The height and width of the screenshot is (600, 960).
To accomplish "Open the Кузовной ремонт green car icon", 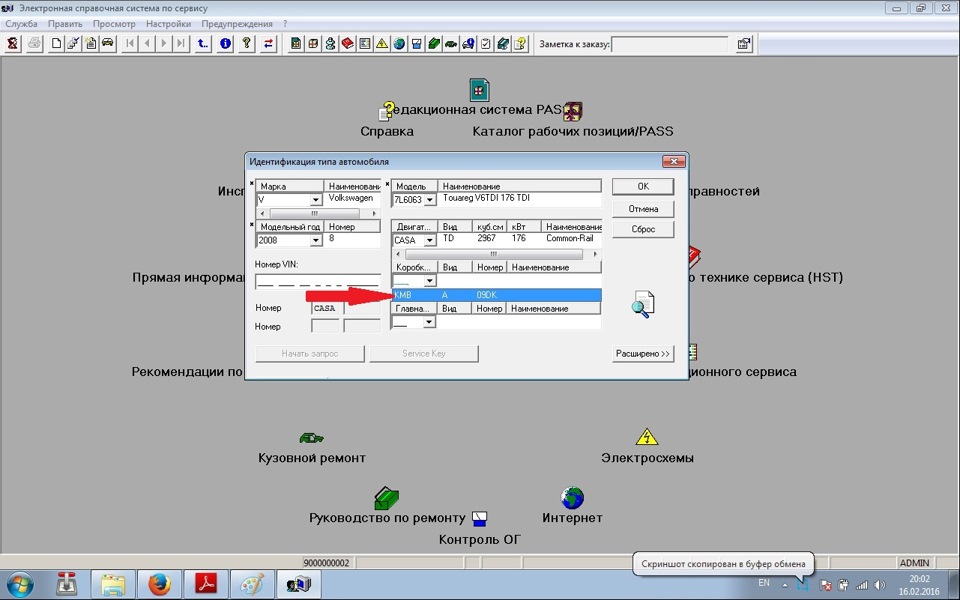I will point(311,438).
